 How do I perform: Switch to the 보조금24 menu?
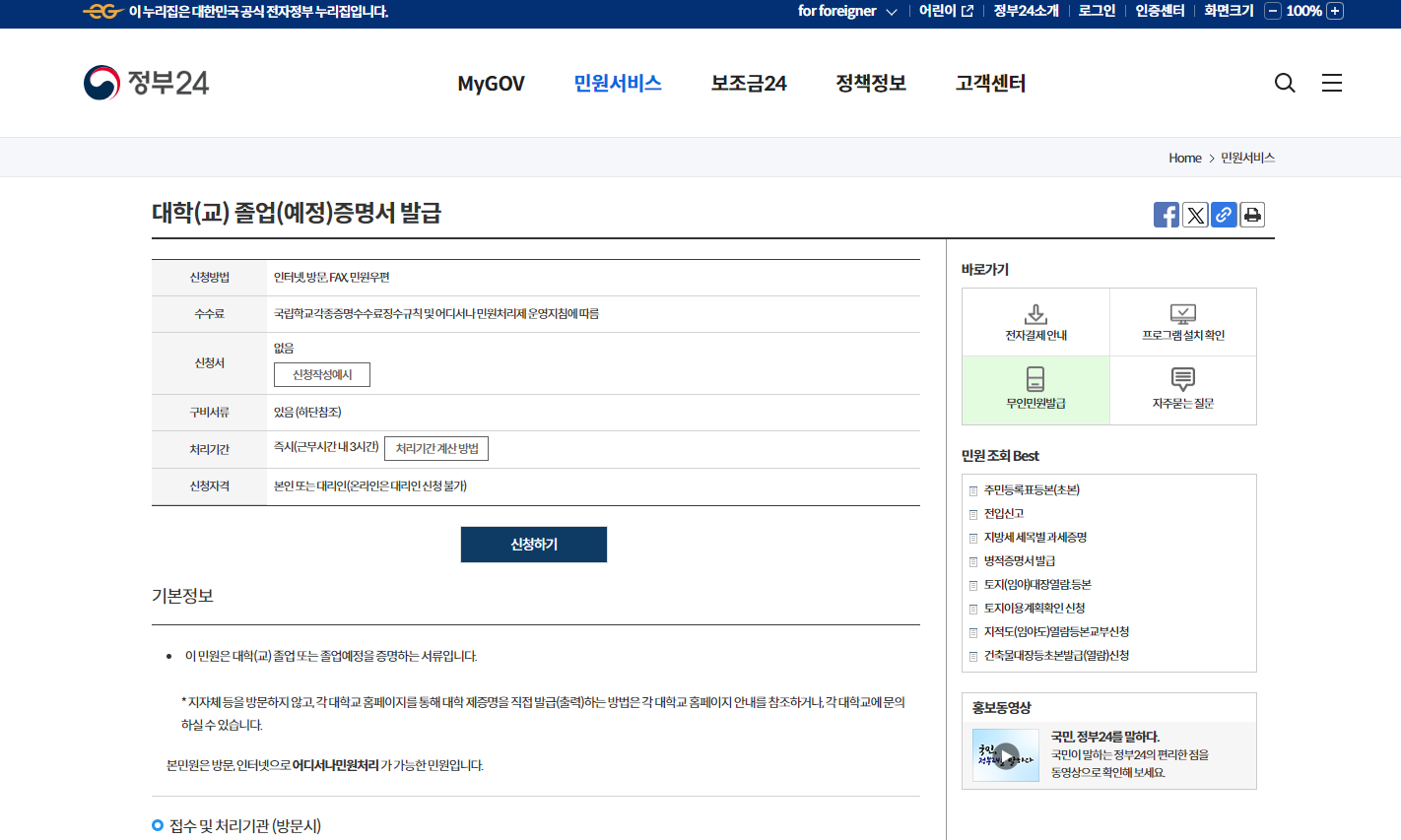748,84
